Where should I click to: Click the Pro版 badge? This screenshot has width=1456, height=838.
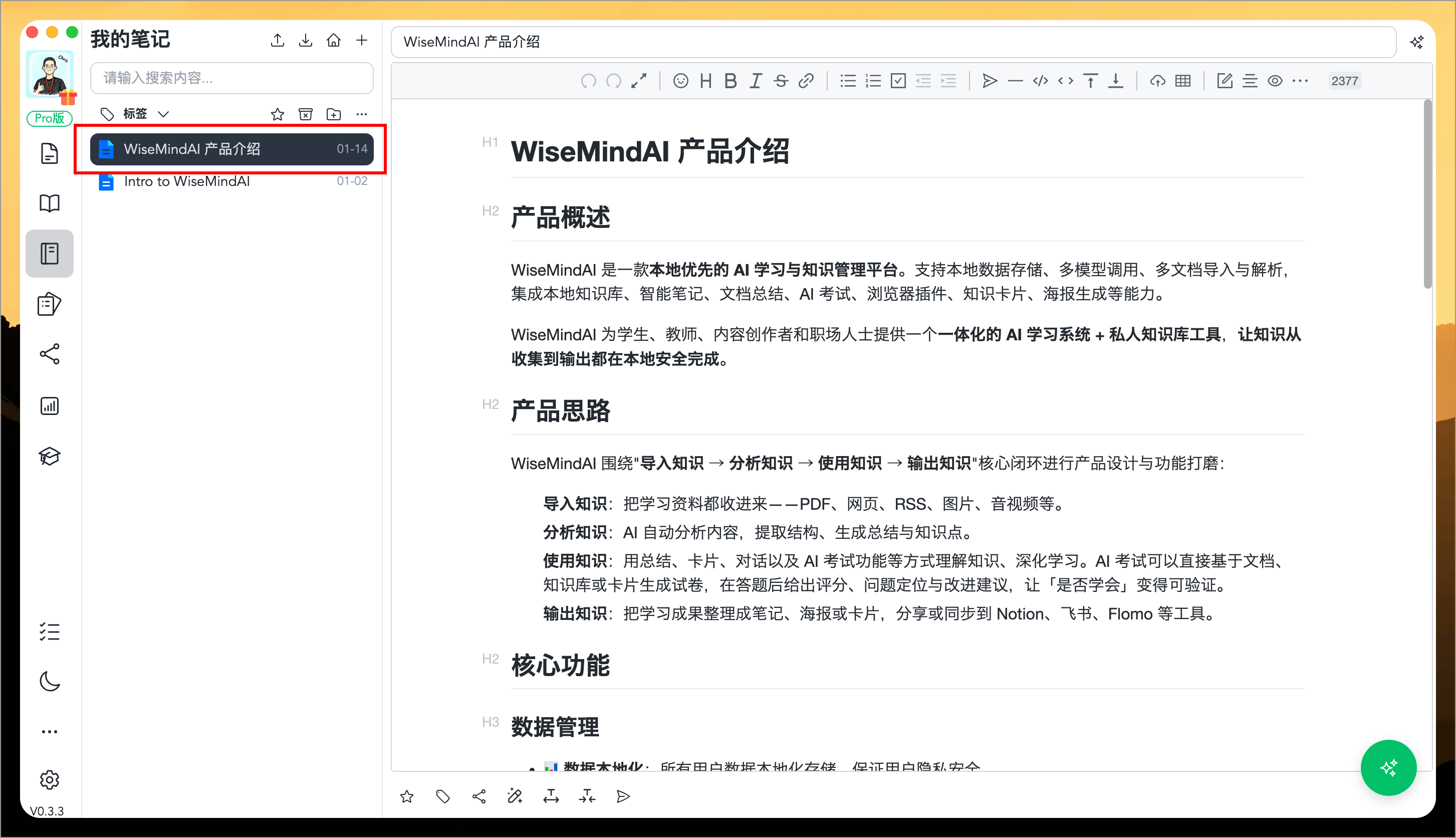(x=50, y=118)
